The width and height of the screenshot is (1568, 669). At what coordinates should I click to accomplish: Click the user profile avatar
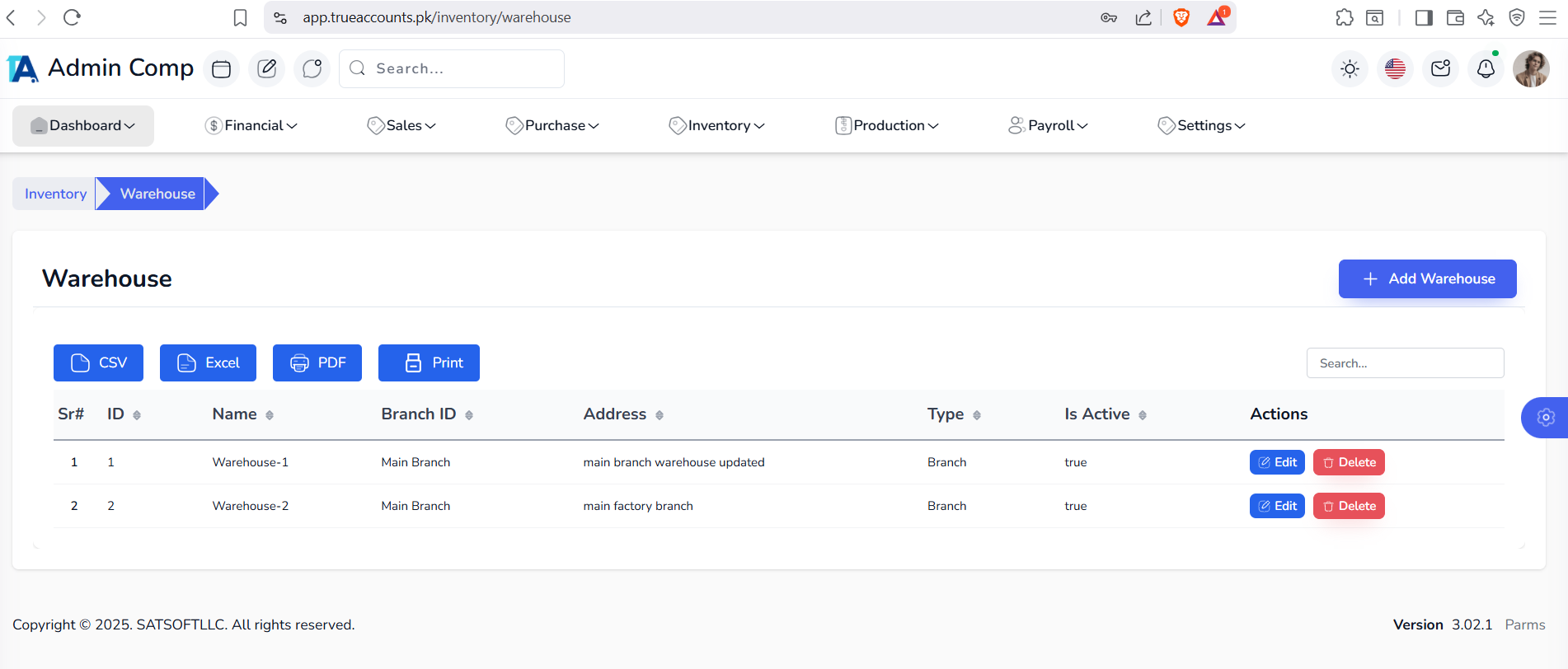click(x=1531, y=69)
